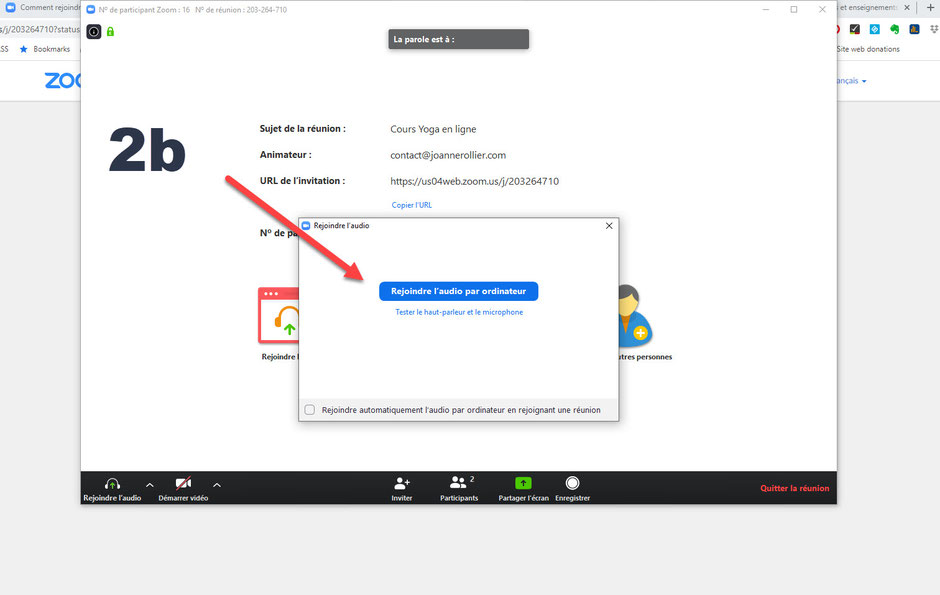Click the checkmark extension icon in the browser
Image resolution: width=940 pixels, height=595 pixels.
point(855,29)
